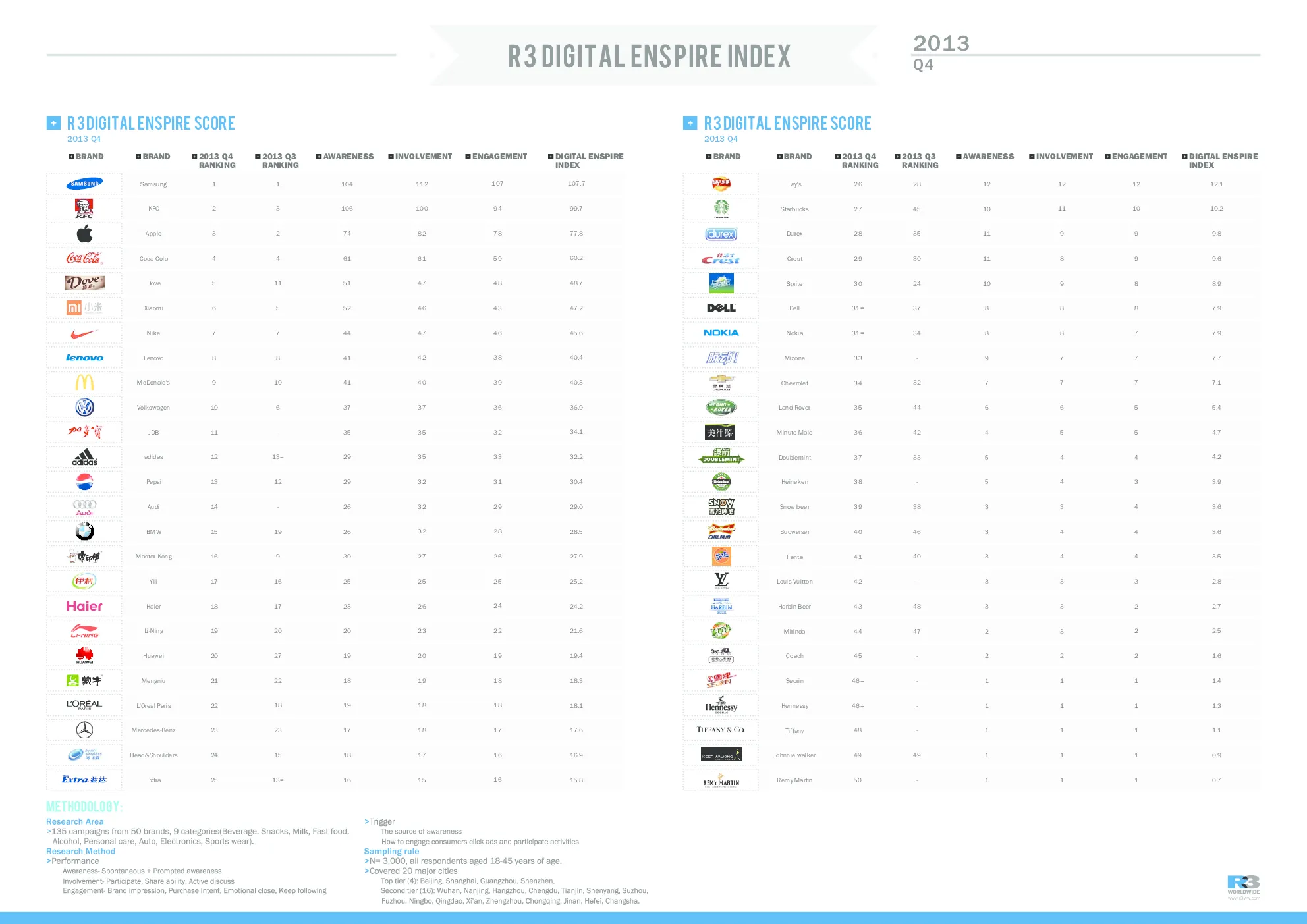Screen dimensions: 1307x924
Task: Select KFC's index score '99.7'
Action: 576,209
